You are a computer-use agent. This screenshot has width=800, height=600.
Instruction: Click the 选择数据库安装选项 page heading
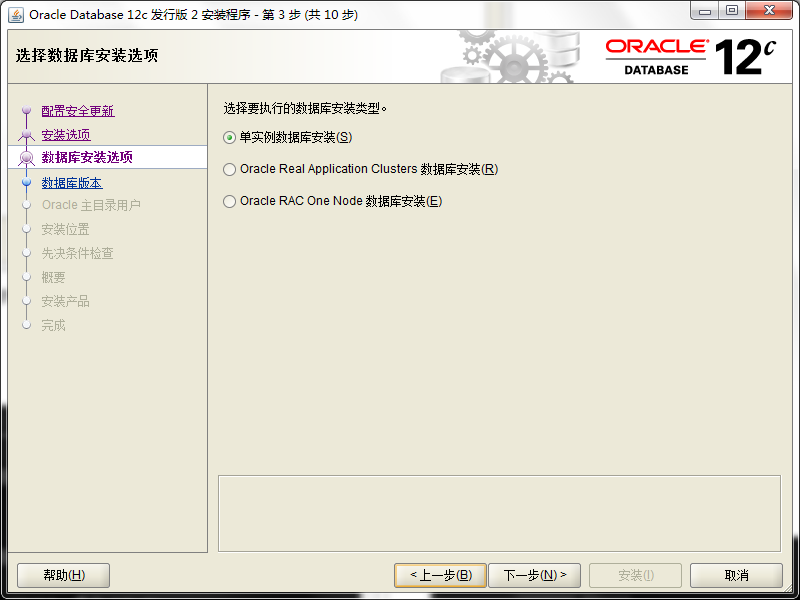click(x=87, y=55)
